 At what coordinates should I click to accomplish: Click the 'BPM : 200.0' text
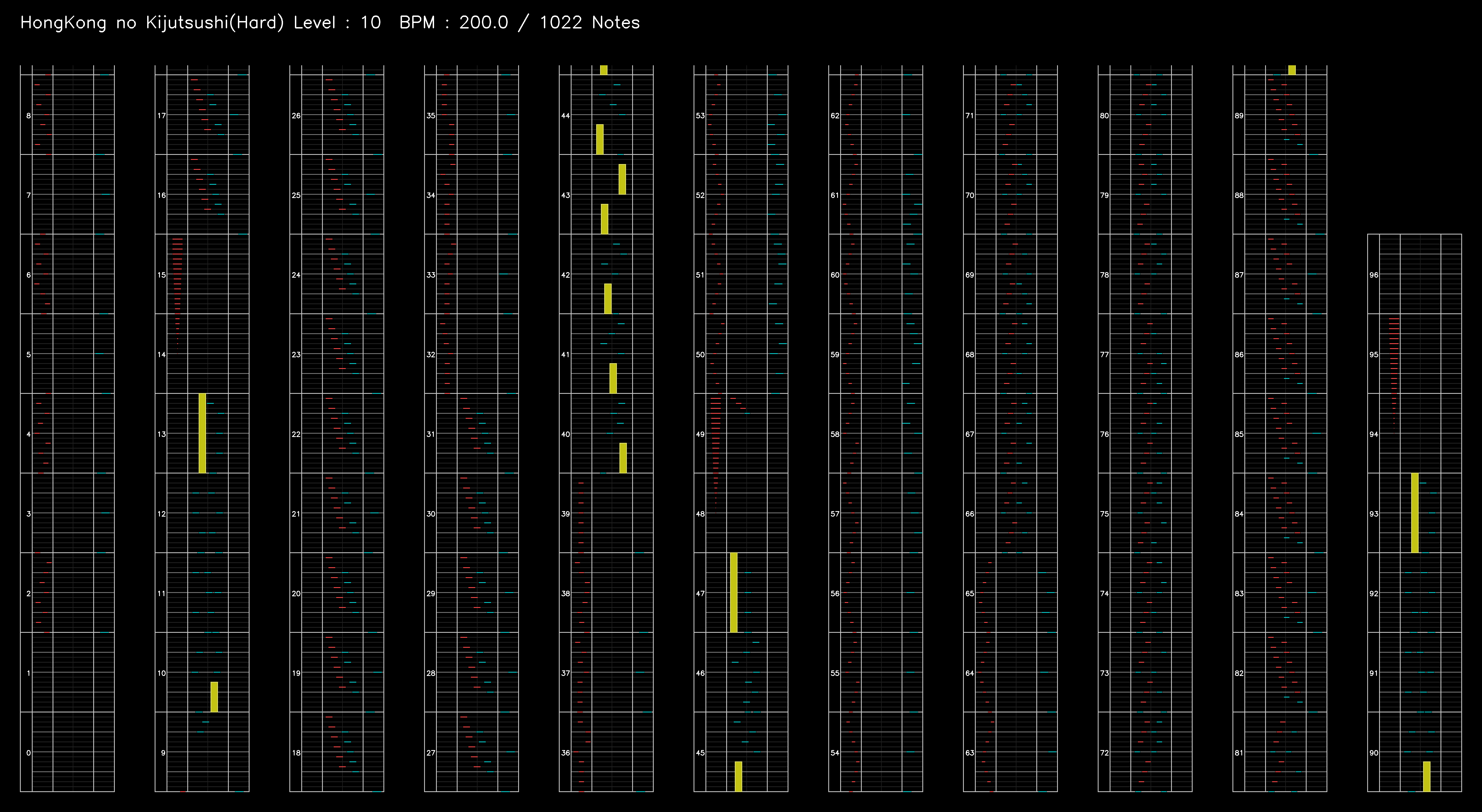tap(454, 22)
